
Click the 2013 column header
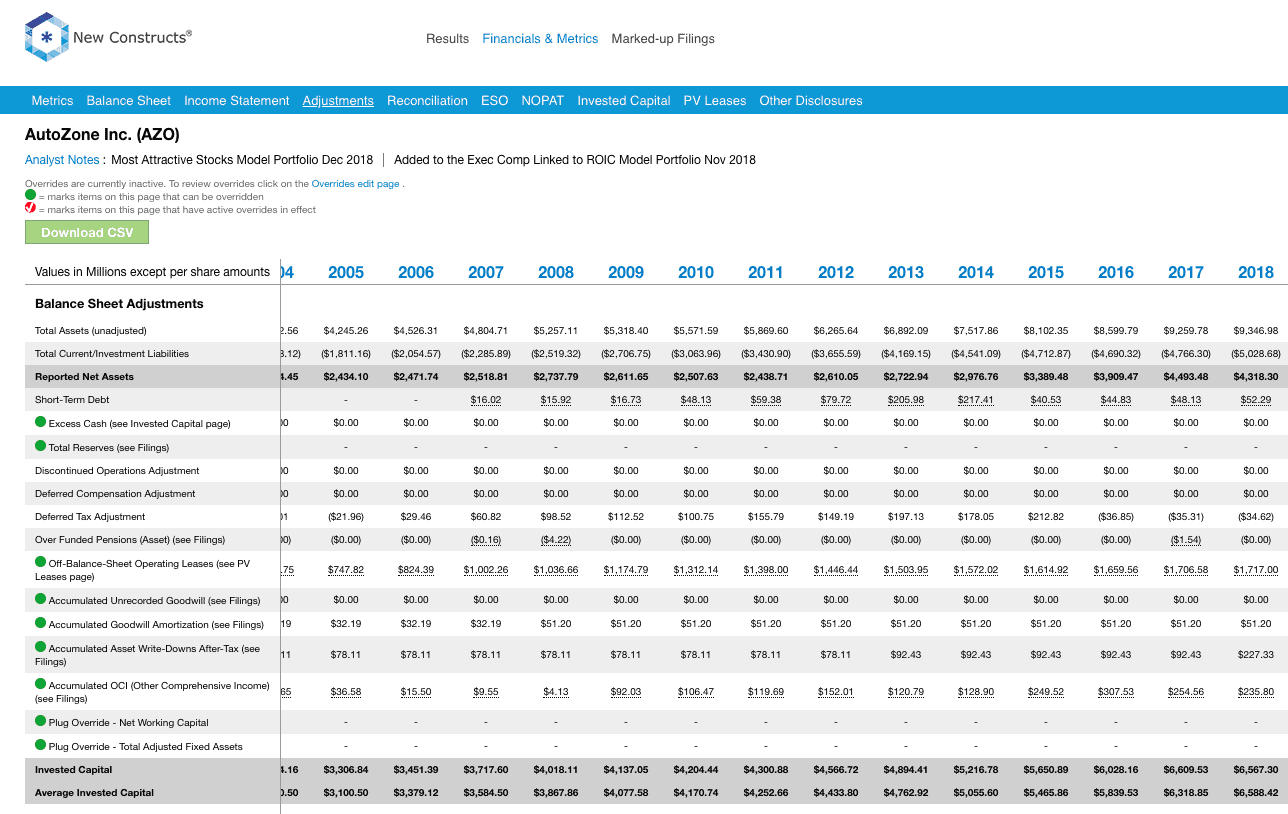[906, 272]
